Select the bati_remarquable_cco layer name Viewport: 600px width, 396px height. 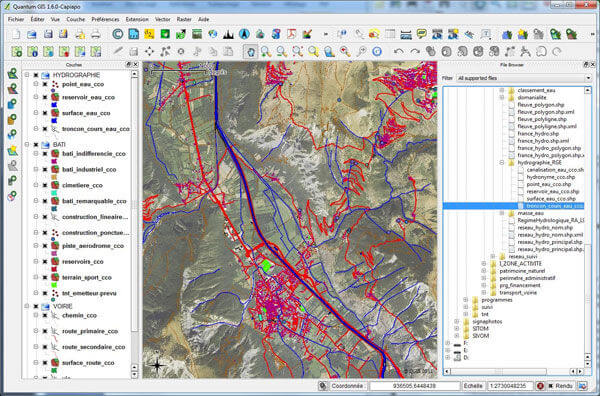(x=94, y=201)
